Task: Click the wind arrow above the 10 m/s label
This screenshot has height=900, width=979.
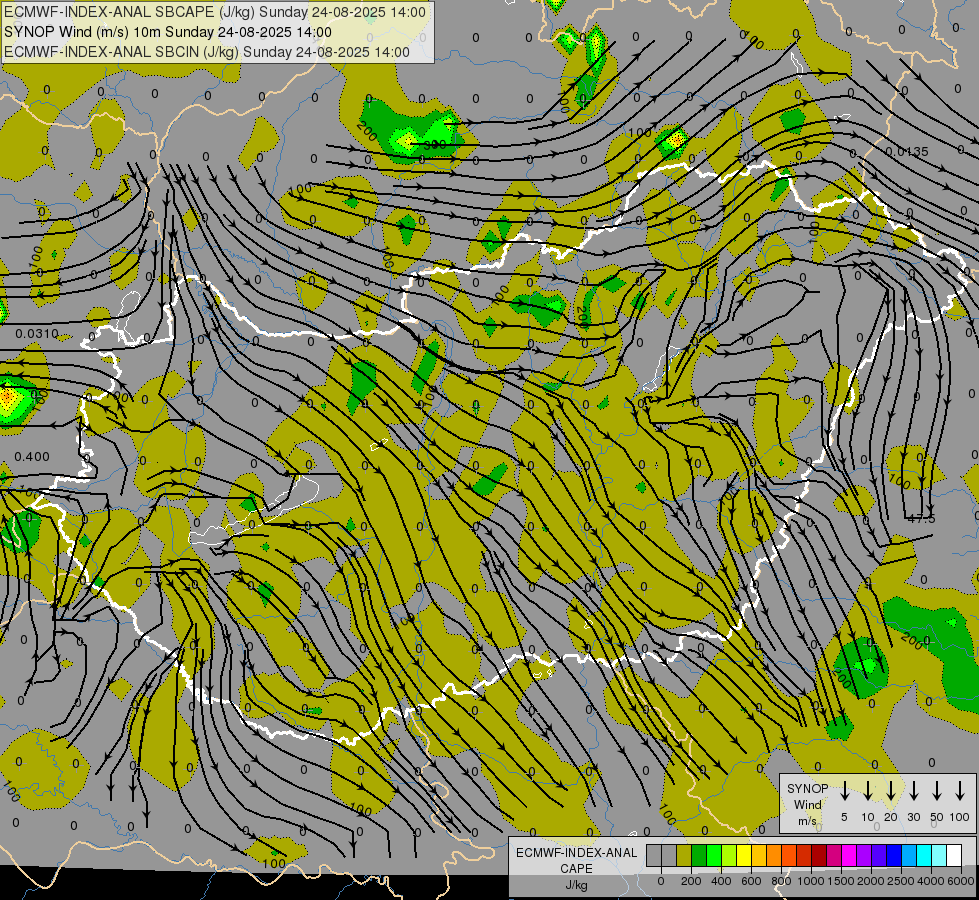Action: pos(868,791)
